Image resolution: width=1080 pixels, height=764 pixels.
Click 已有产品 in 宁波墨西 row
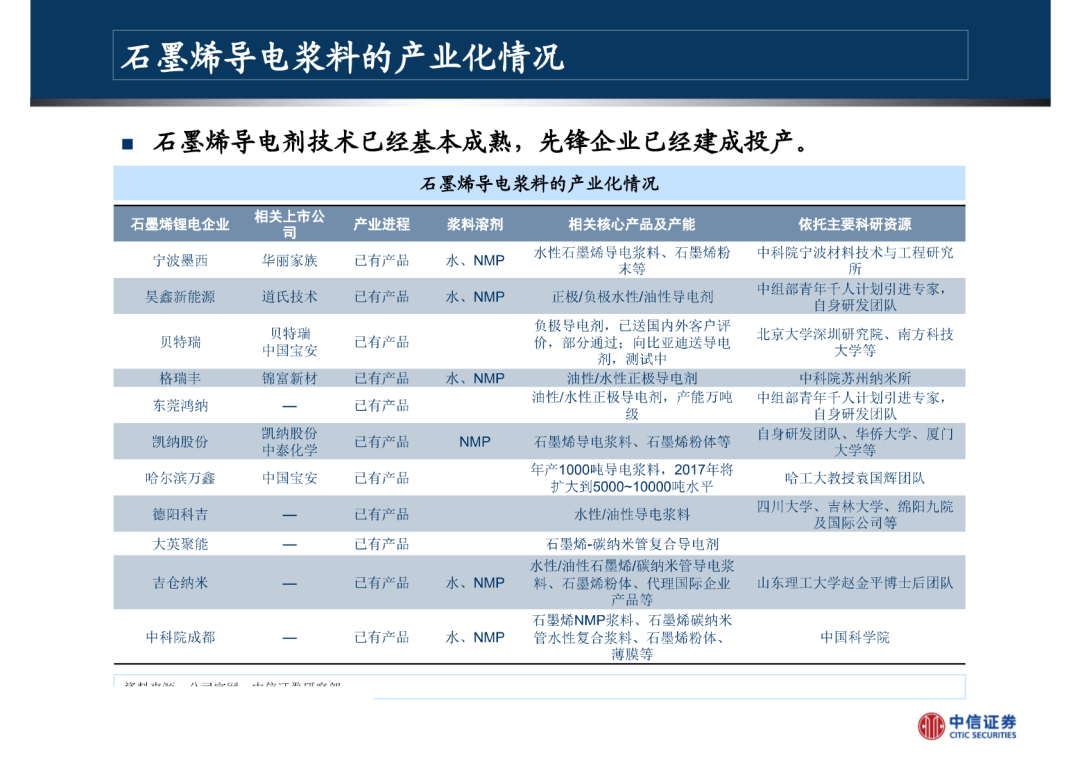(382, 260)
